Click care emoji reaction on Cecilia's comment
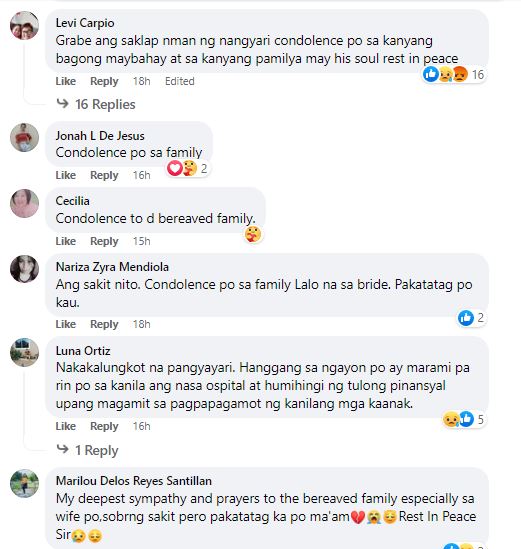 pyautogui.click(x=253, y=234)
